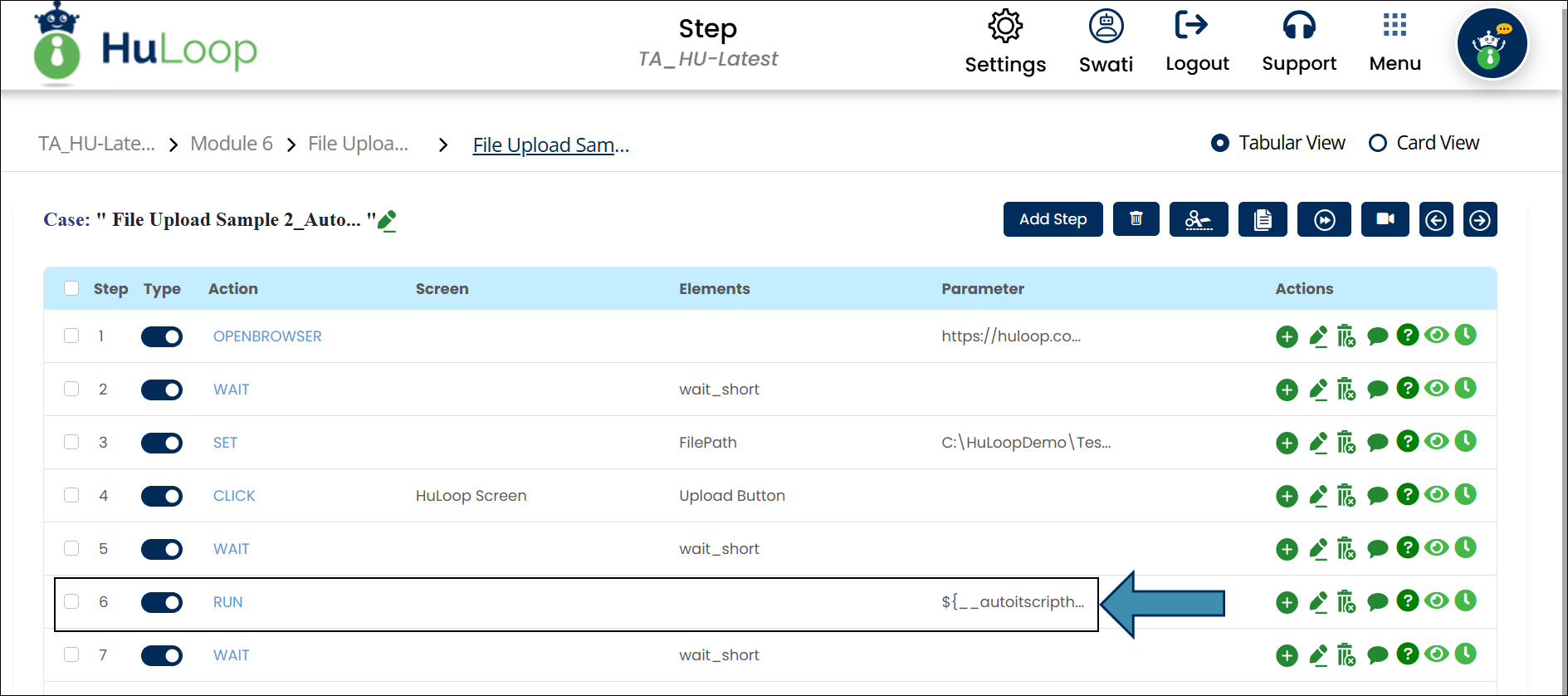Click the copy document icon in toolbar
This screenshot has width=1568, height=696.
(1262, 219)
